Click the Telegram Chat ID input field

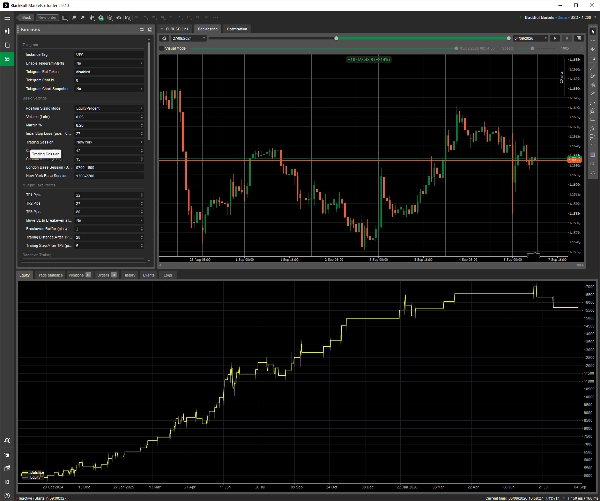pyautogui.click(x=109, y=80)
